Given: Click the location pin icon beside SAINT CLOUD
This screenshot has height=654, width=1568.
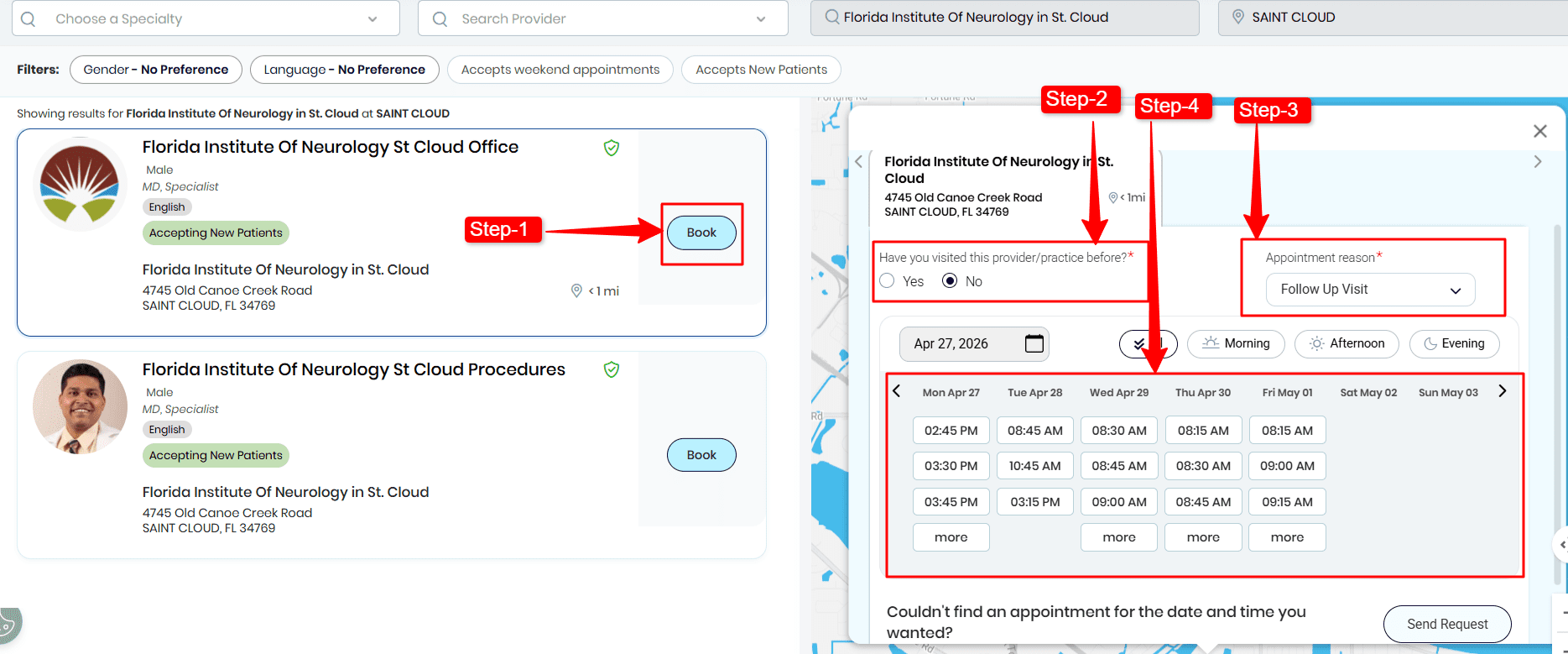Looking at the screenshot, I should pos(1237,17).
